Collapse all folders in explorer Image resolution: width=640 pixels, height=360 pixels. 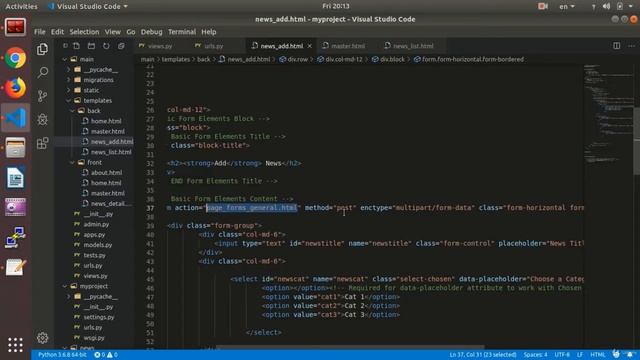(x=121, y=46)
